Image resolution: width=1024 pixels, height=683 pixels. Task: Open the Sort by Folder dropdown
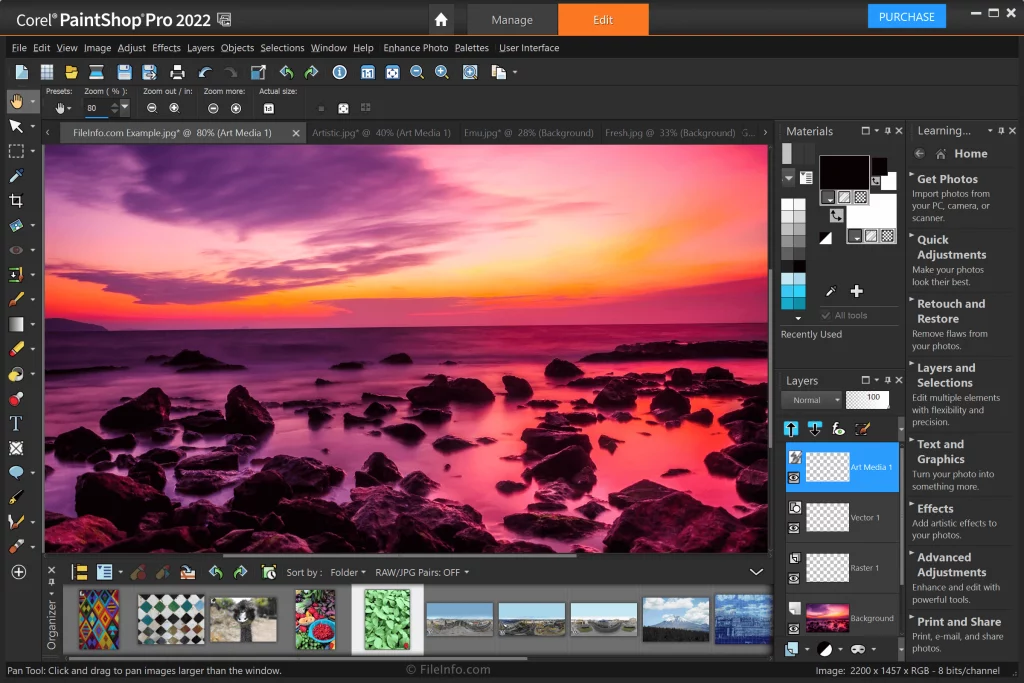point(346,572)
